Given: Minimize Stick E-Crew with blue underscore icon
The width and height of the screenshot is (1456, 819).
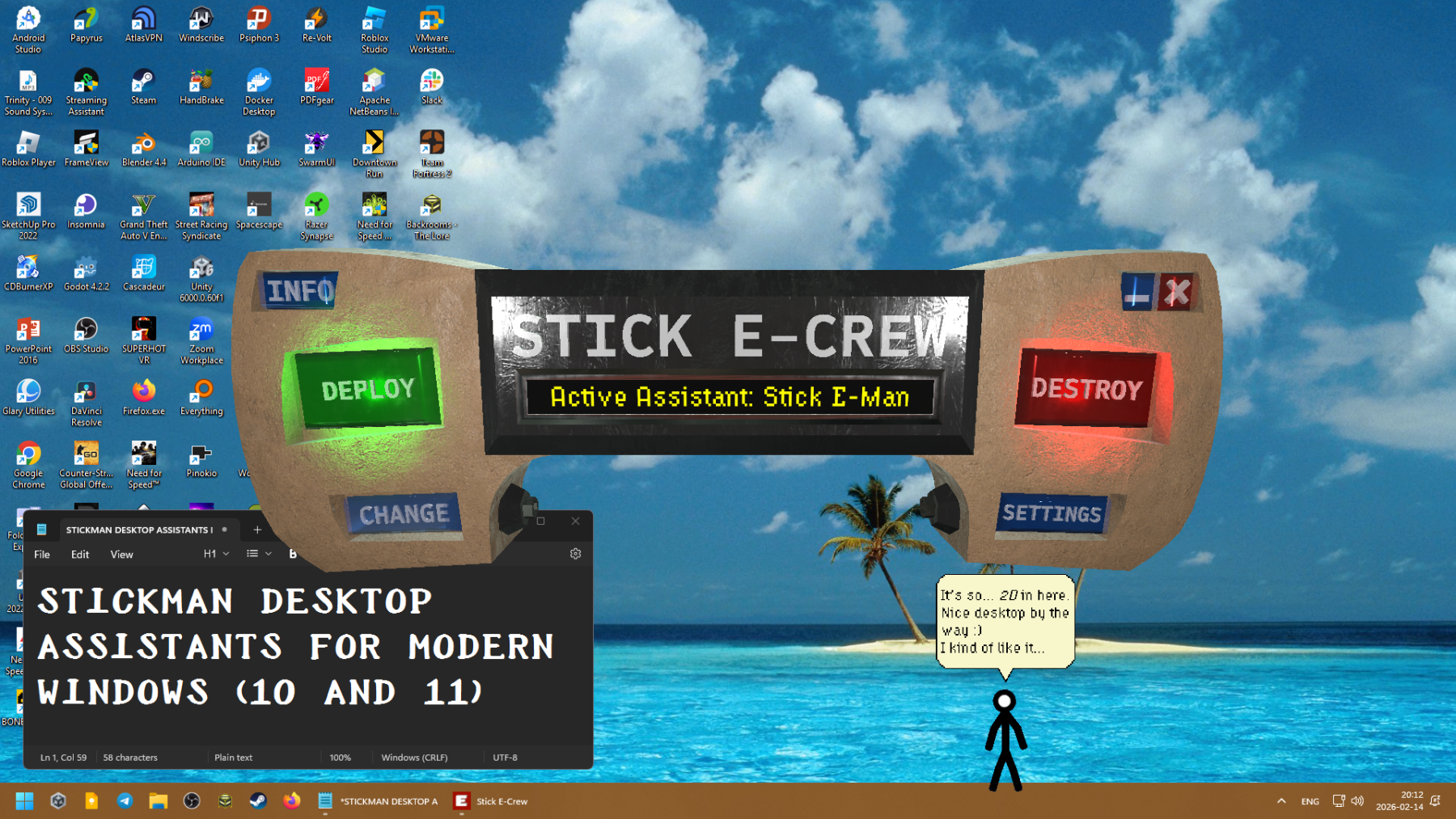Looking at the screenshot, I should (x=1137, y=293).
